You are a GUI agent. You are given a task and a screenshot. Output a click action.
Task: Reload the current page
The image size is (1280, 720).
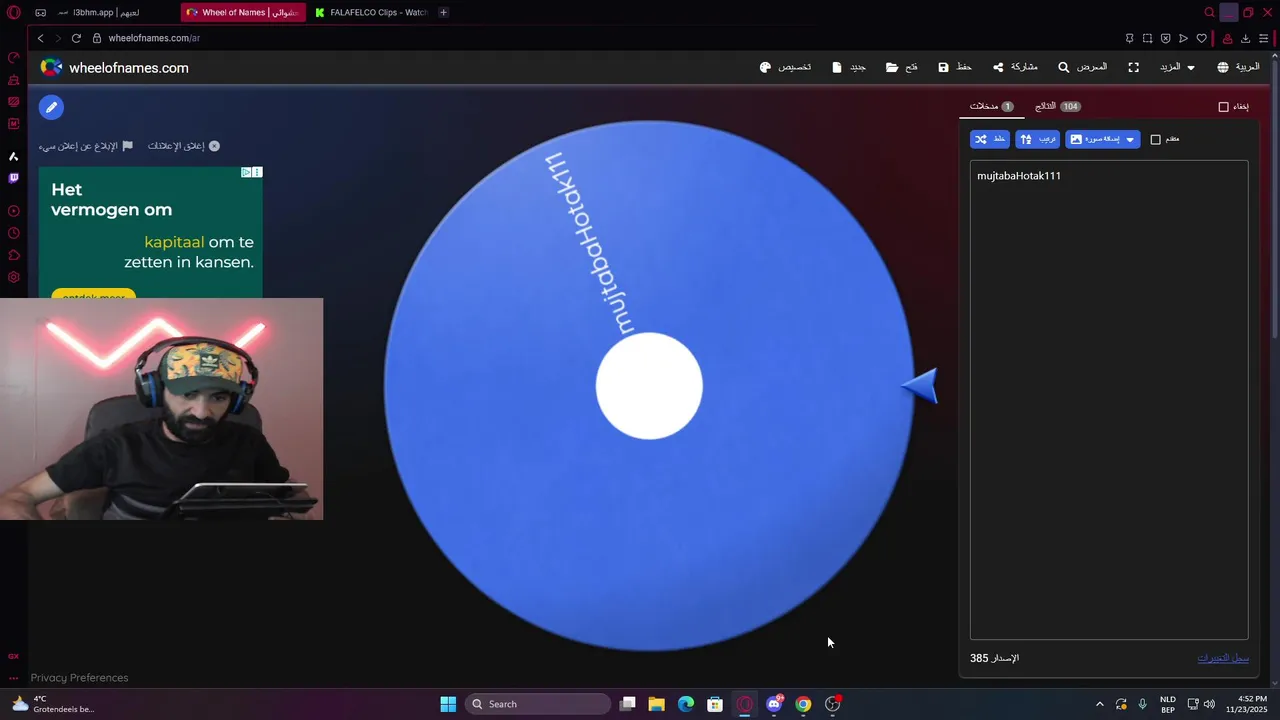tap(76, 38)
